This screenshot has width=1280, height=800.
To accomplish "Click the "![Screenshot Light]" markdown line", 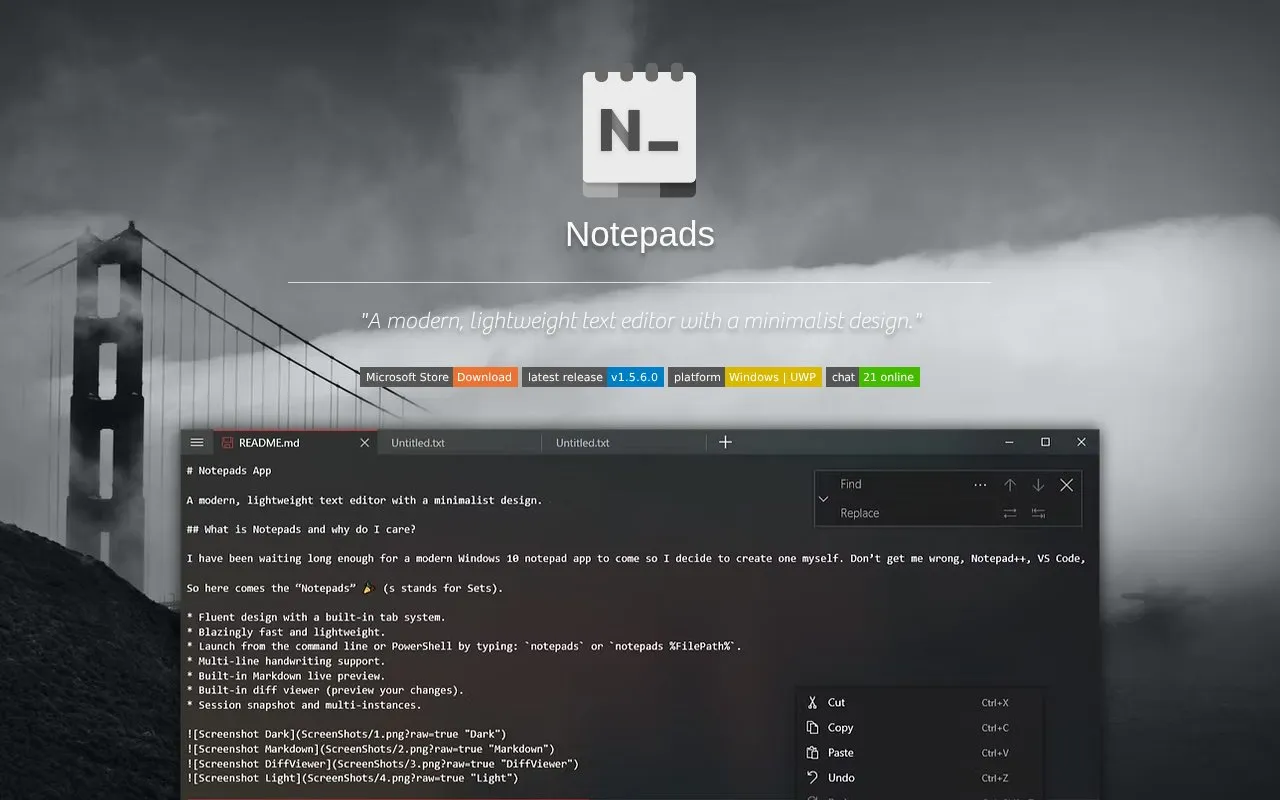I will [353, 778].
